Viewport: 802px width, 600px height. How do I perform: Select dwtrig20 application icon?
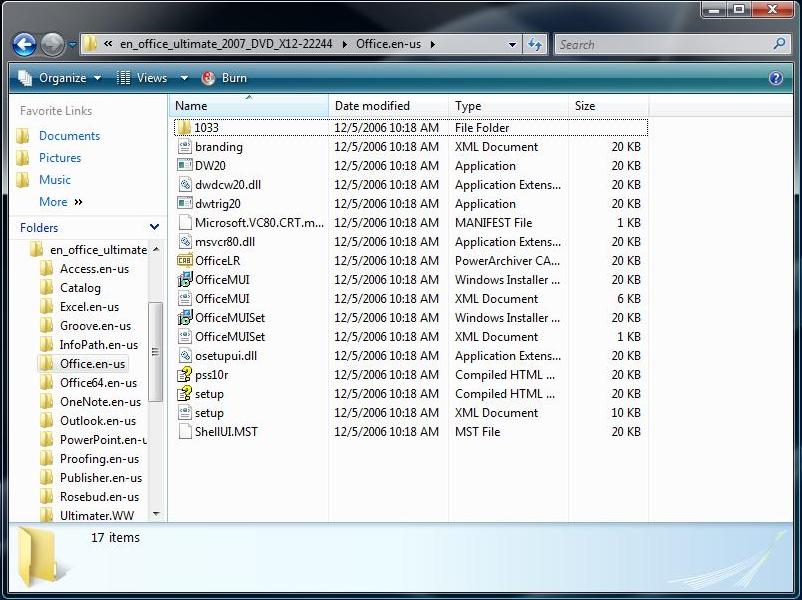(184, 203)
